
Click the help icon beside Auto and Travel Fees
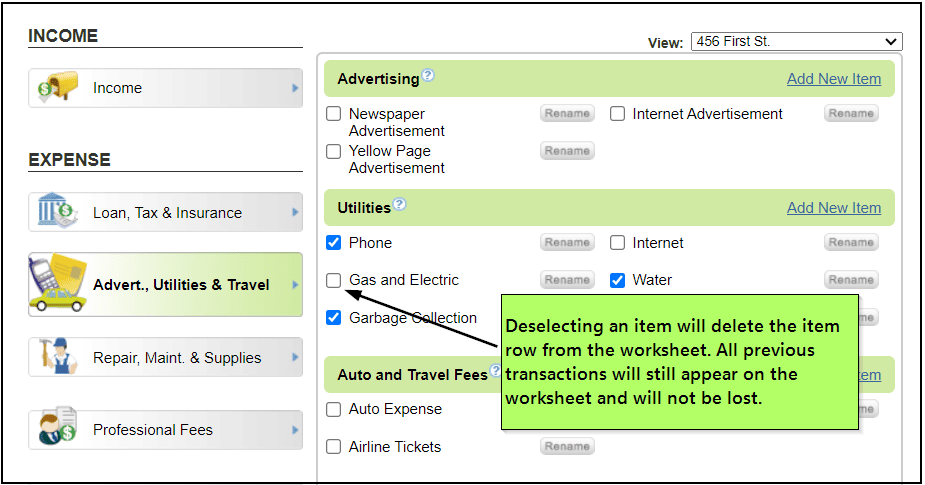click(x=496, y=372)
